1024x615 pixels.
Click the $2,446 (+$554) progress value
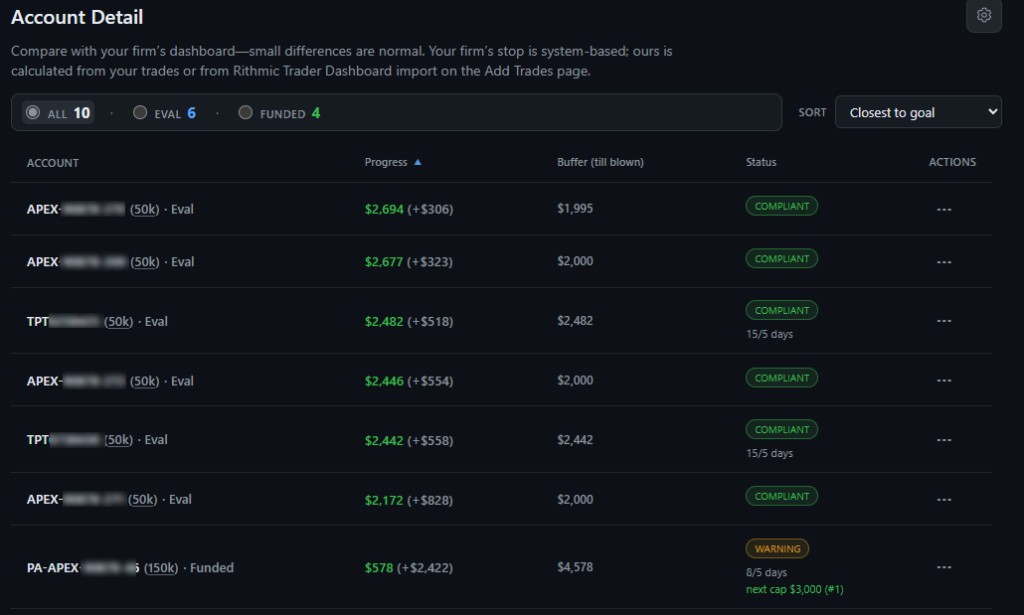point(409,381)
